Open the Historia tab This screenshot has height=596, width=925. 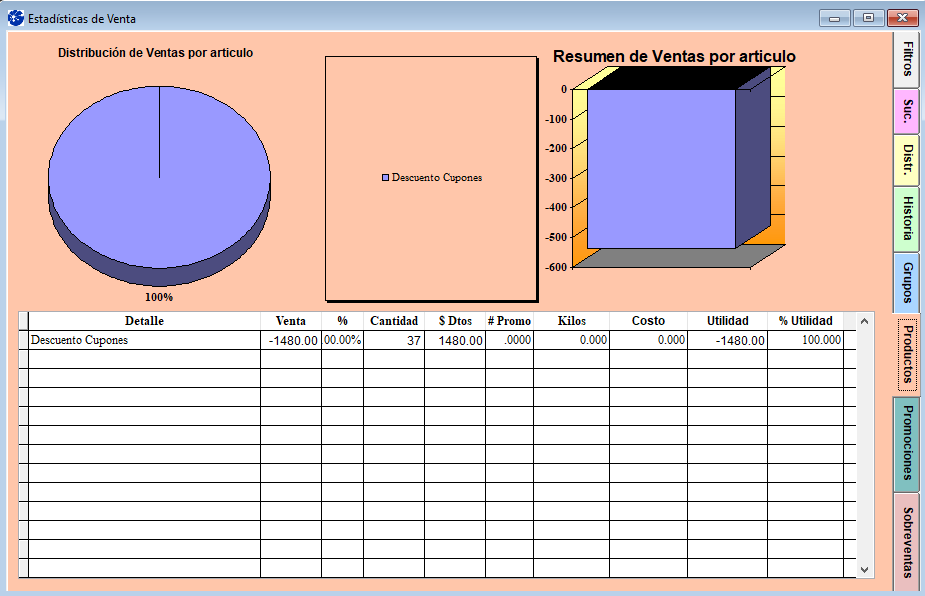pos(907,218)
